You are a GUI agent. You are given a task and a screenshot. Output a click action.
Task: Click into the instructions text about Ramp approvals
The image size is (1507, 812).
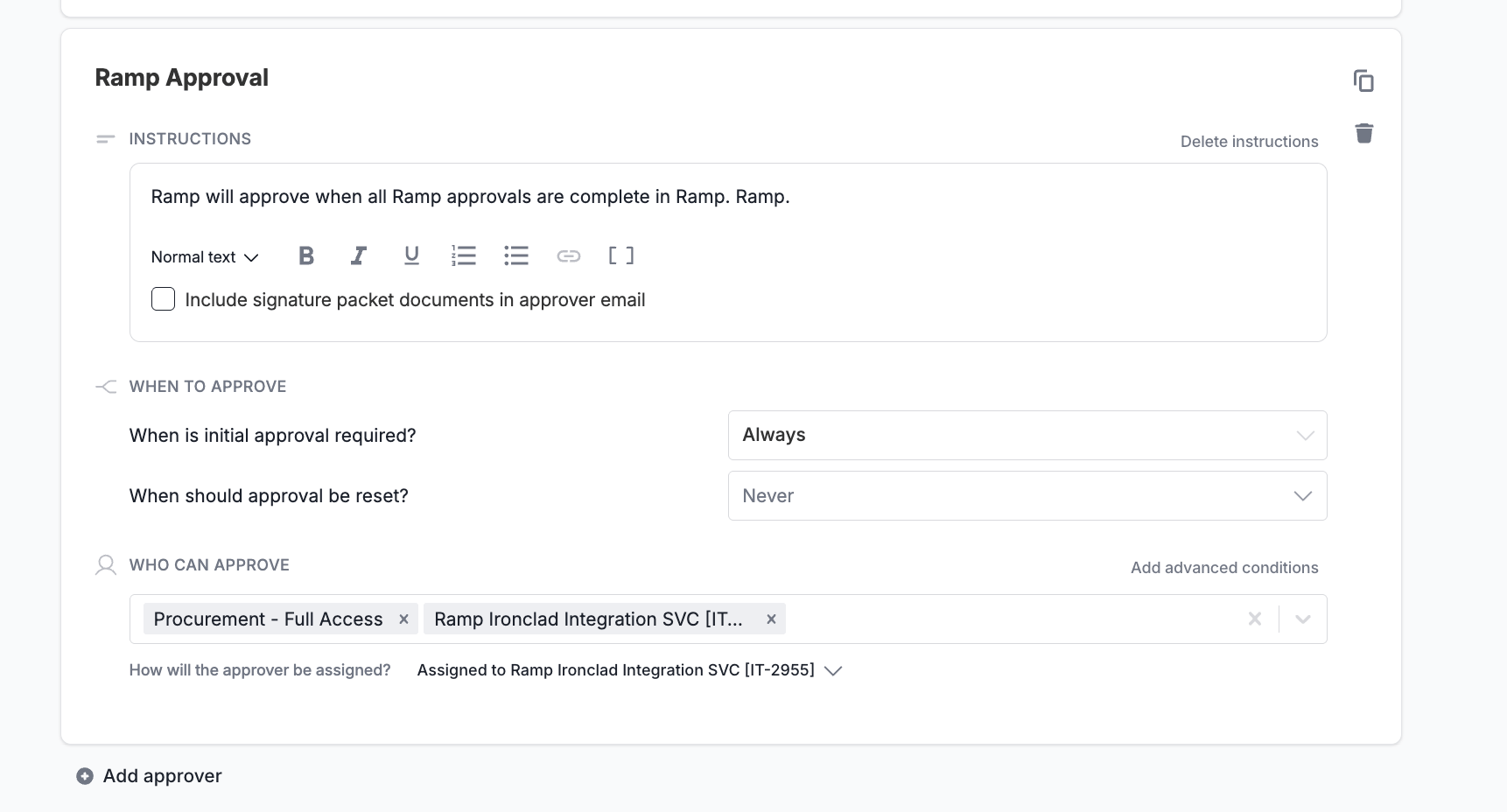[470, 196]
